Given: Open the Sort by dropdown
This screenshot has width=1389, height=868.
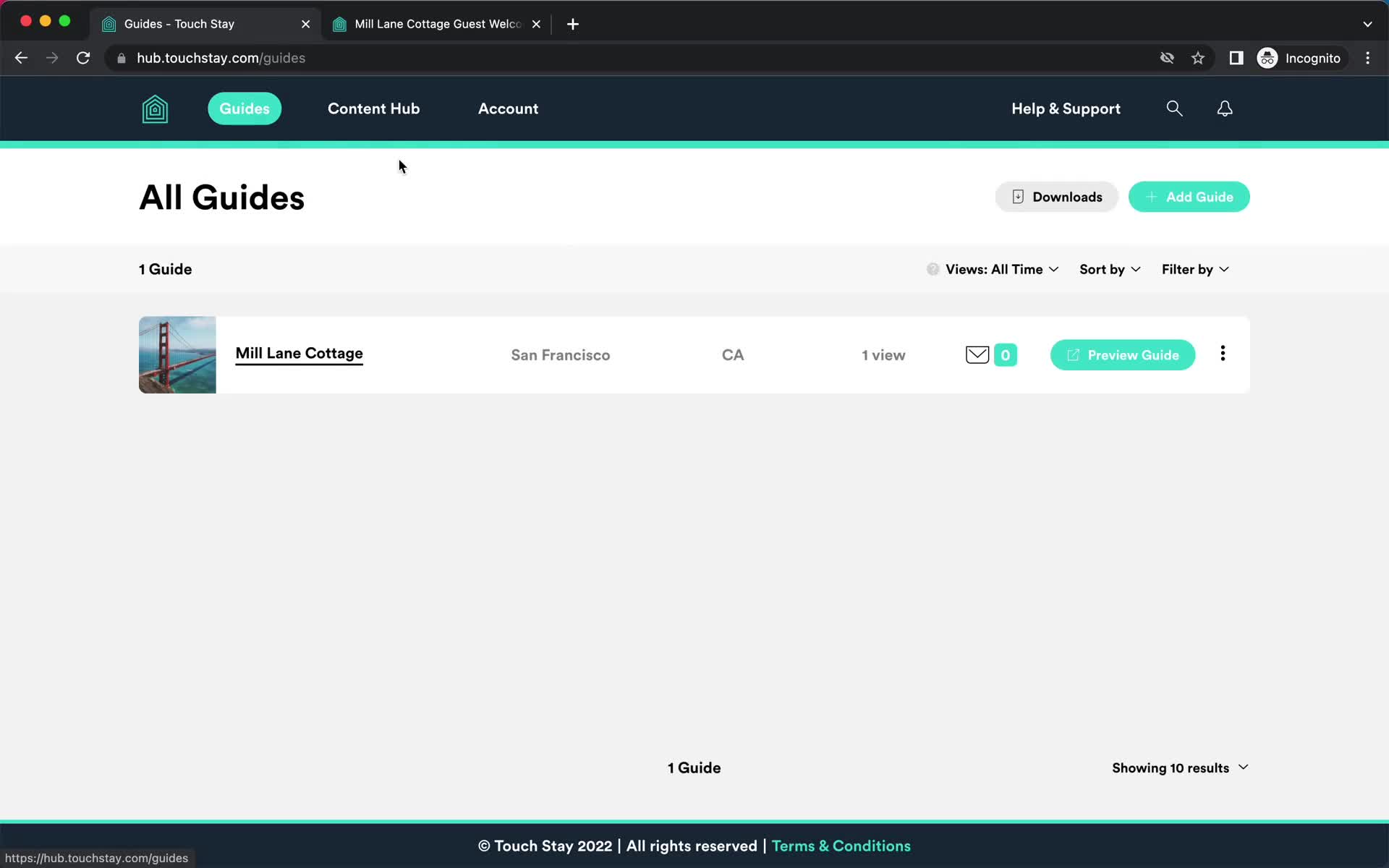Looking at the screenshot, I should 1108,269.
